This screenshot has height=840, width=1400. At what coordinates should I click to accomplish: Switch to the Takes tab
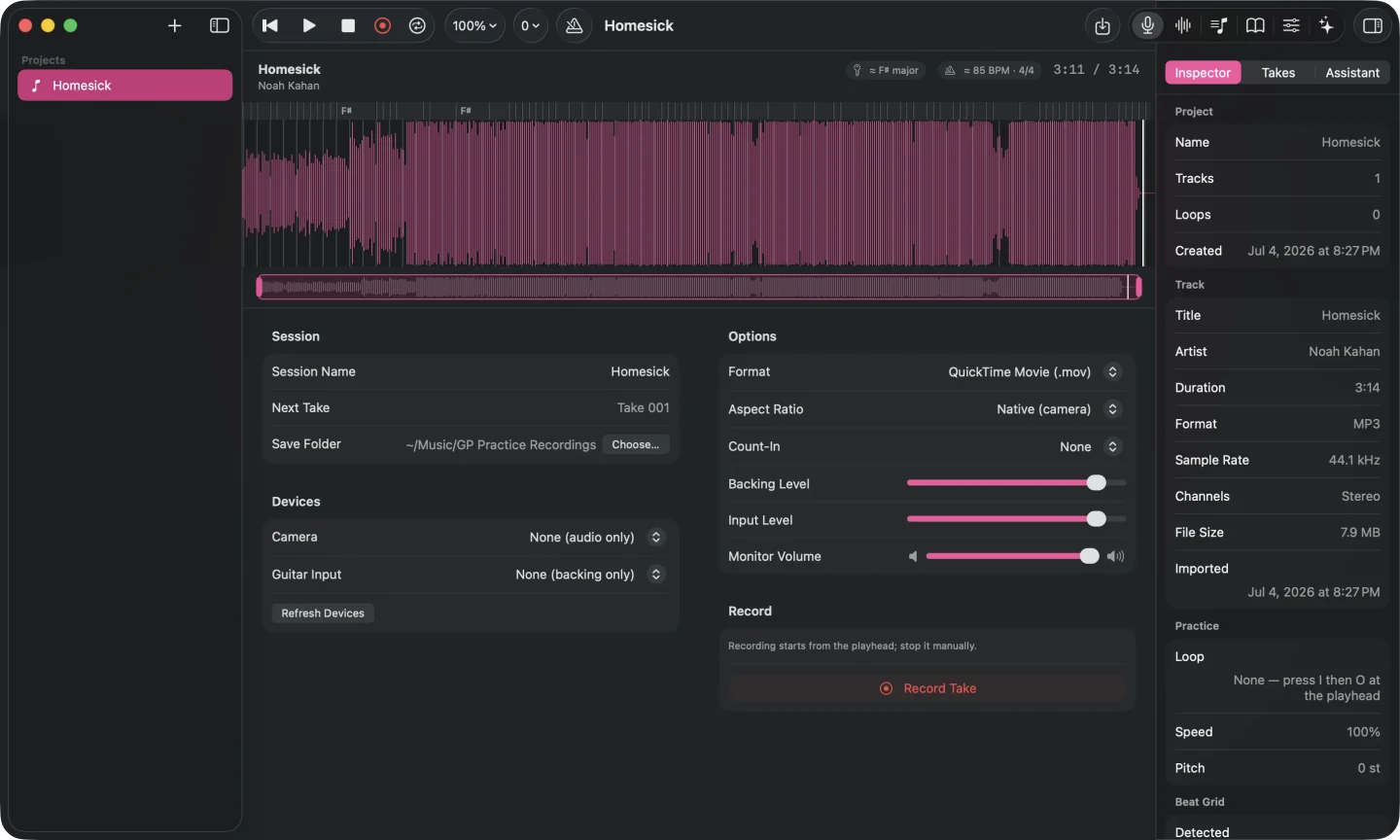tap(1278, 73)
